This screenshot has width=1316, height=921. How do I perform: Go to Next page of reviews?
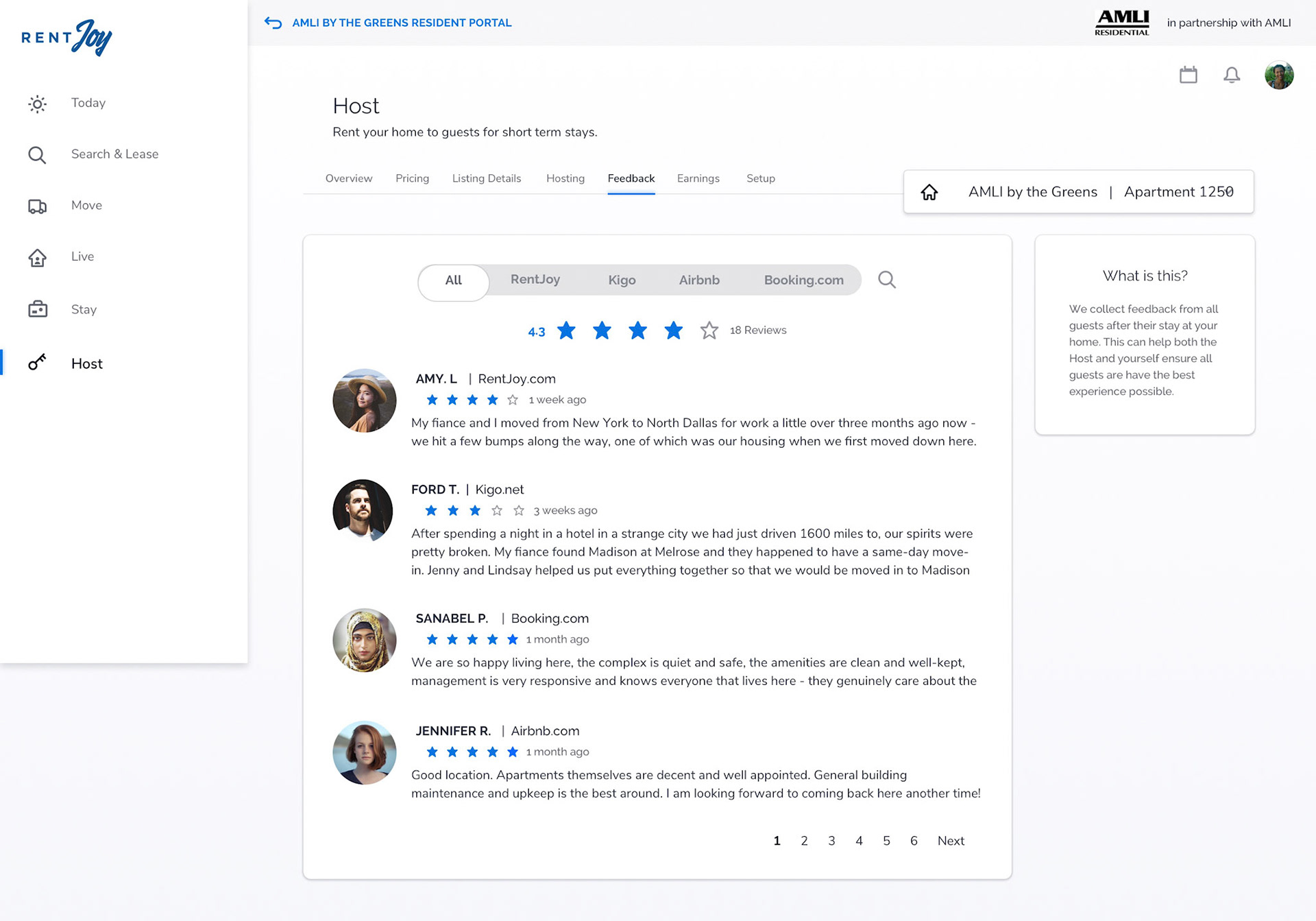950,841
